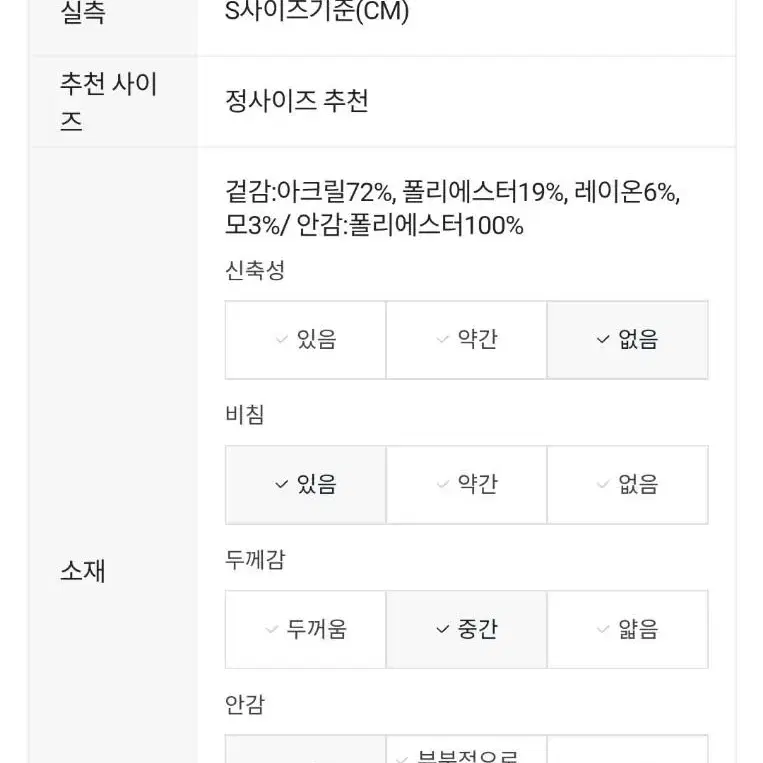Select 있음 option under 신축성
The width and height of the screenshot is (763, 763).
tap(306, 340)
